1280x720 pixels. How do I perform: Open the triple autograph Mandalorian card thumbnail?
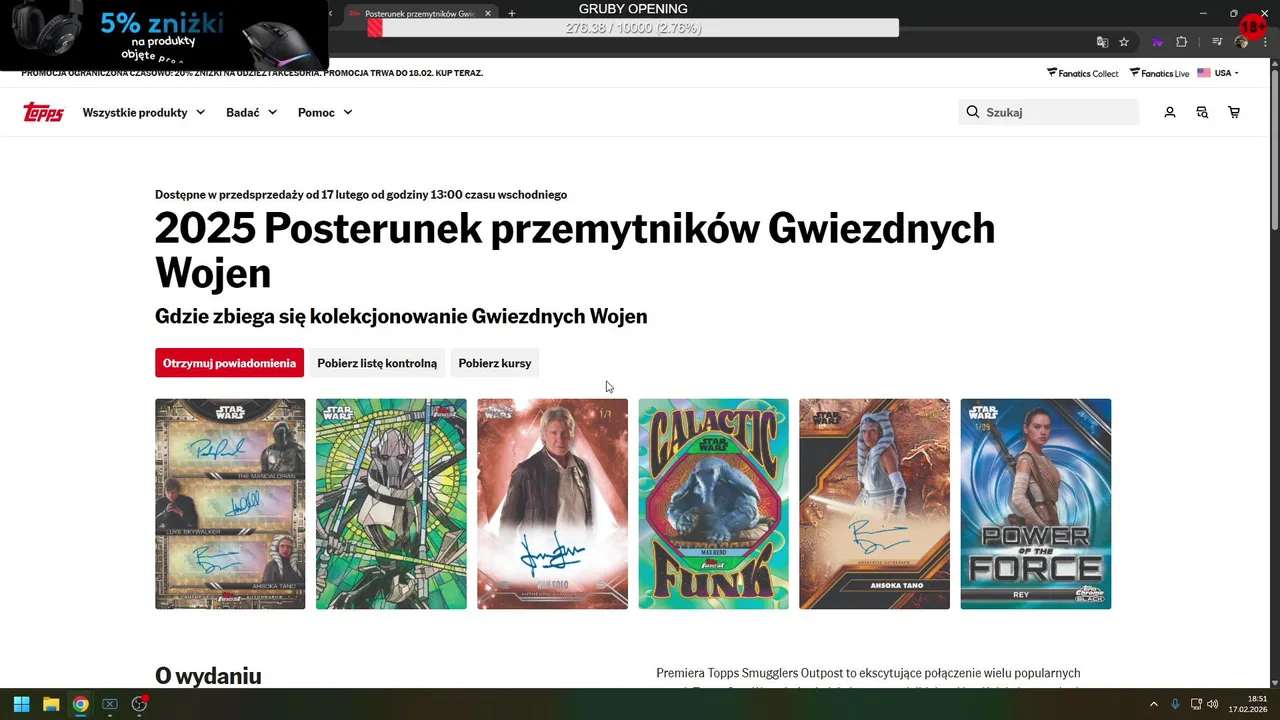[x=230, y=504]
